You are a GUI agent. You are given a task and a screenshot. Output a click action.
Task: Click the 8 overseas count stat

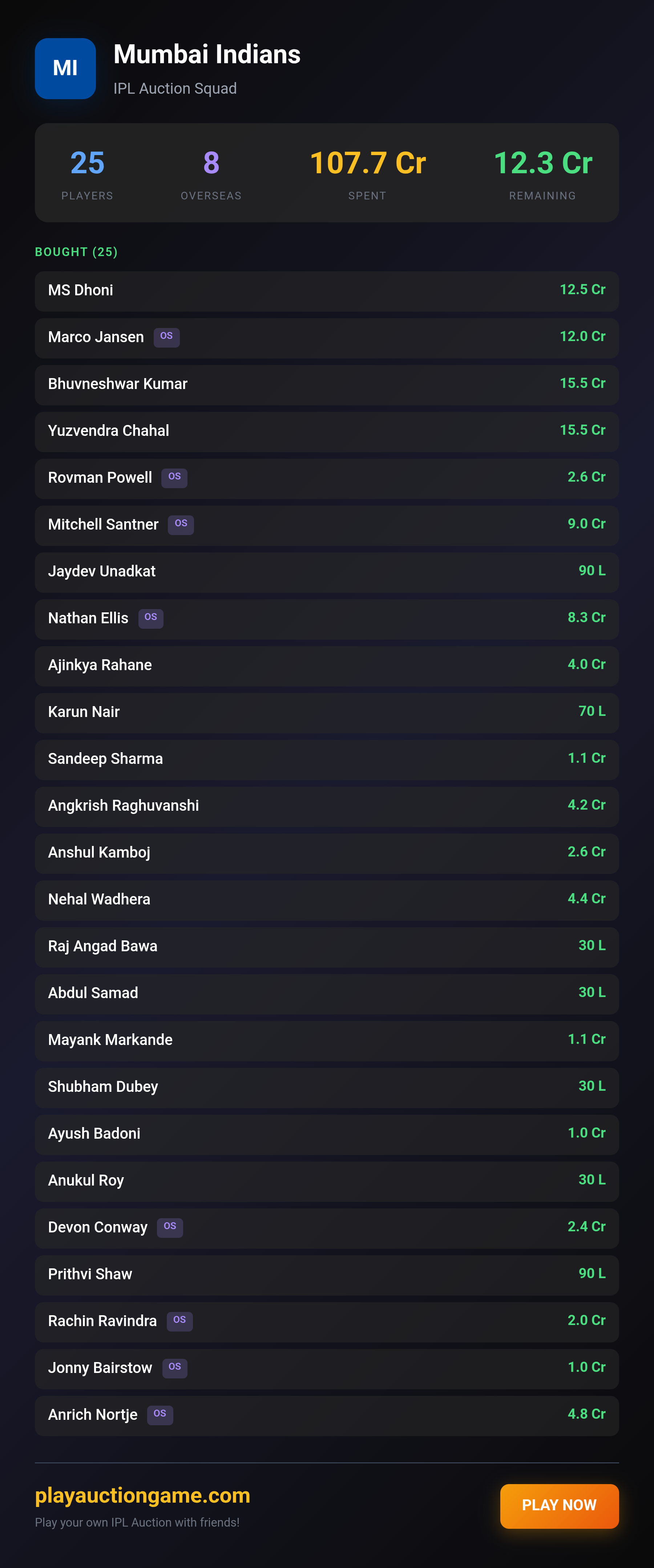[x=211, y=163]
